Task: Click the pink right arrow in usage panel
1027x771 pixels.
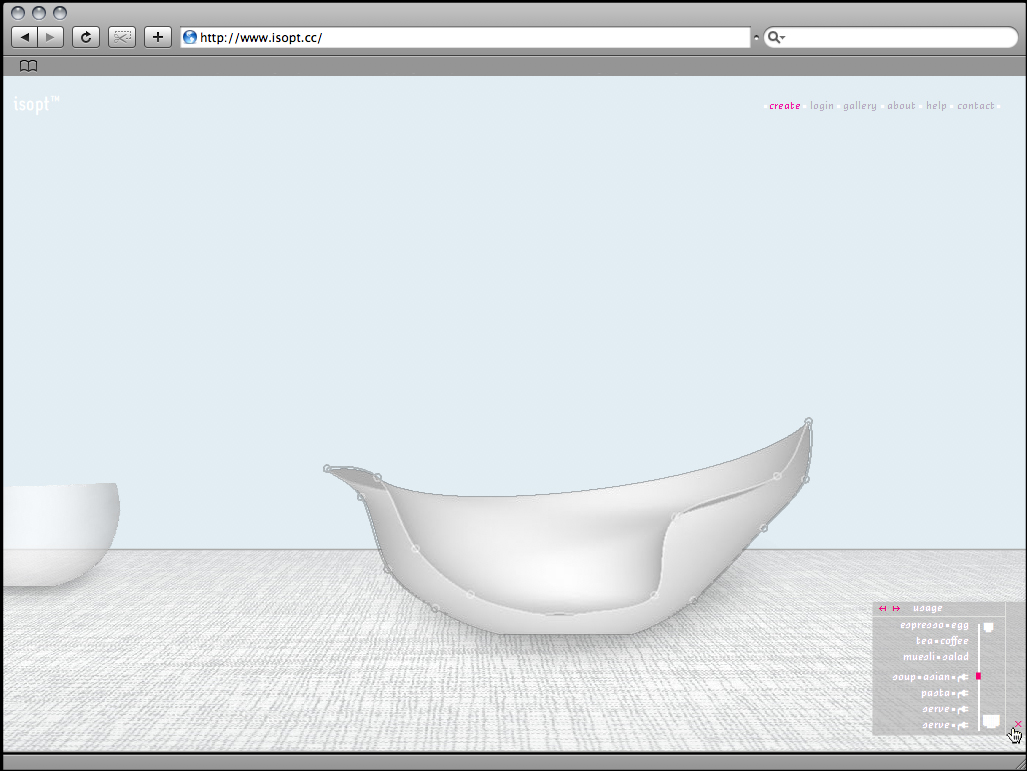Action: coord(896,609)
